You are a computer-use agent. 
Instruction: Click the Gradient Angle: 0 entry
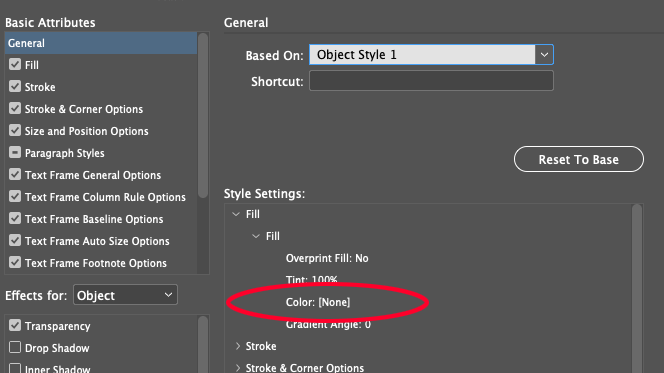click(x=328, y=324)
